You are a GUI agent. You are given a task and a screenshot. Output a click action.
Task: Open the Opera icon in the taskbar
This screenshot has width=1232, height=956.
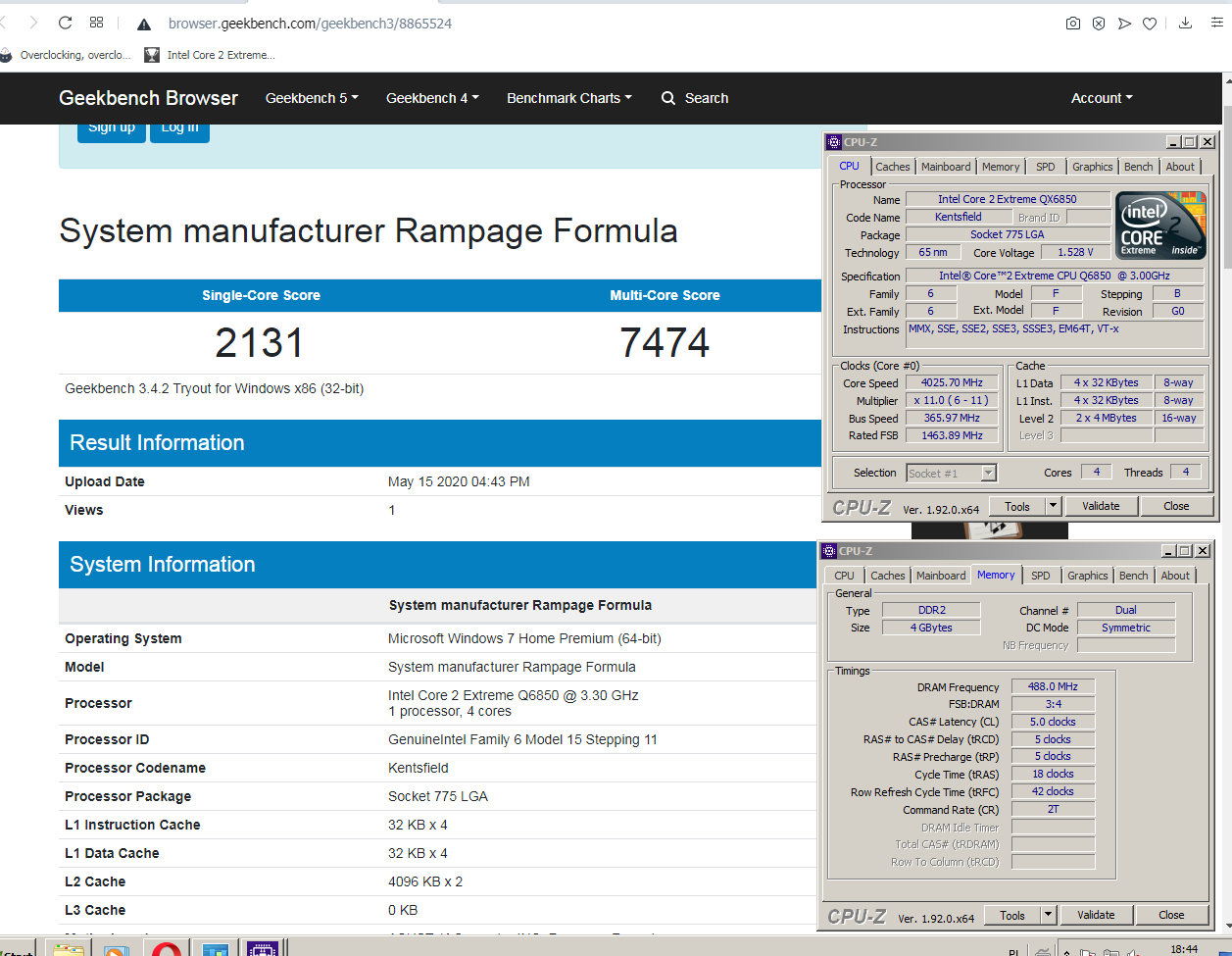tap(167, 949)
